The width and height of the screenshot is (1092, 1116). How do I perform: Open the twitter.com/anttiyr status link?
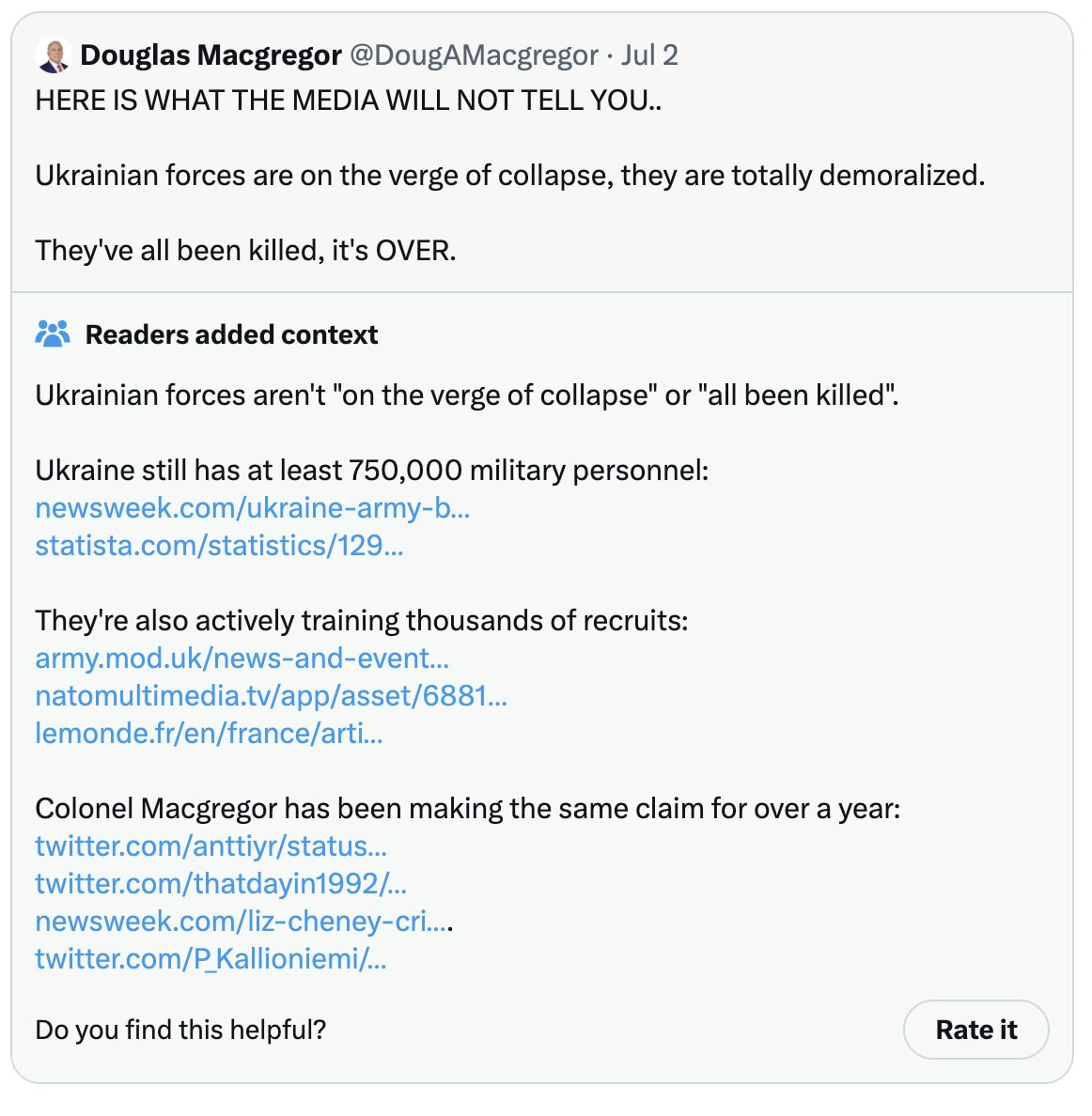211,845
